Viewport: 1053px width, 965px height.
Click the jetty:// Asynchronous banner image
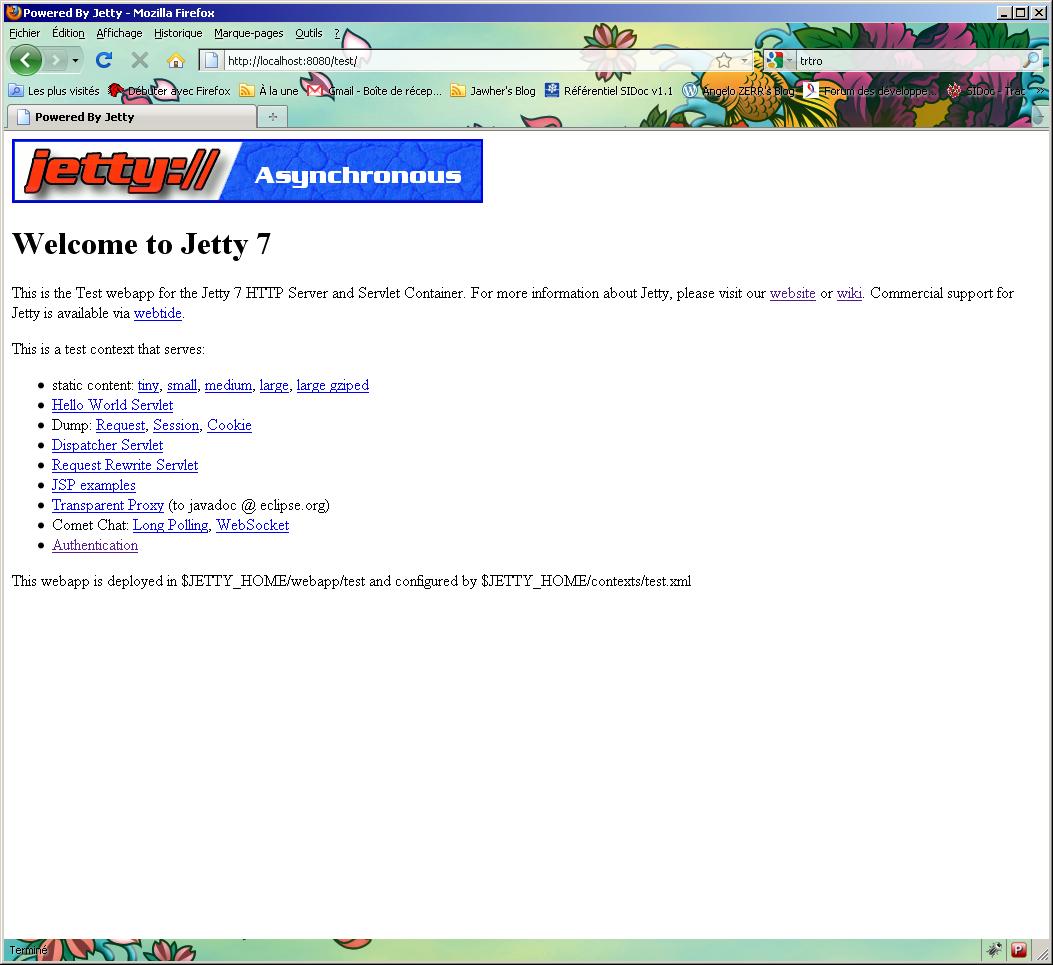(x=247, y=171)
